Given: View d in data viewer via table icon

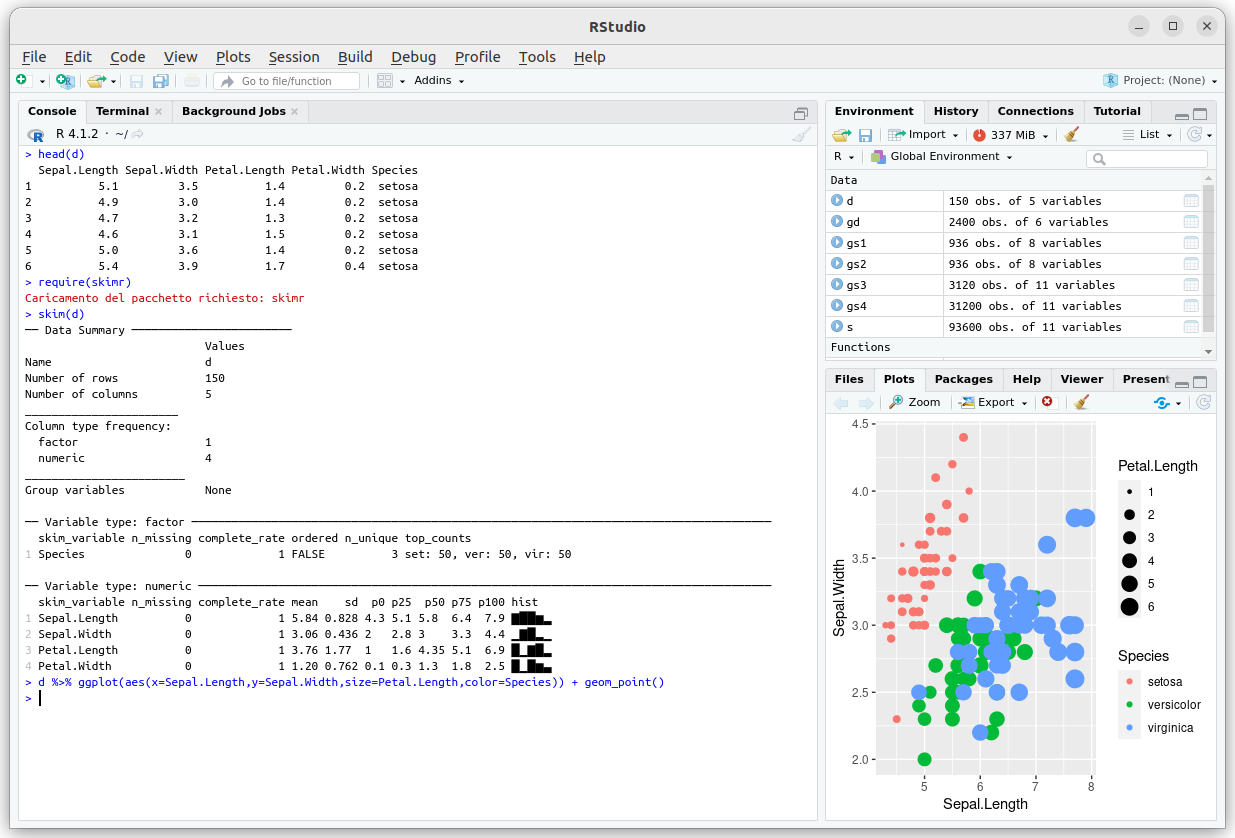Looking at the screenshot, I should coord(1190,201).
